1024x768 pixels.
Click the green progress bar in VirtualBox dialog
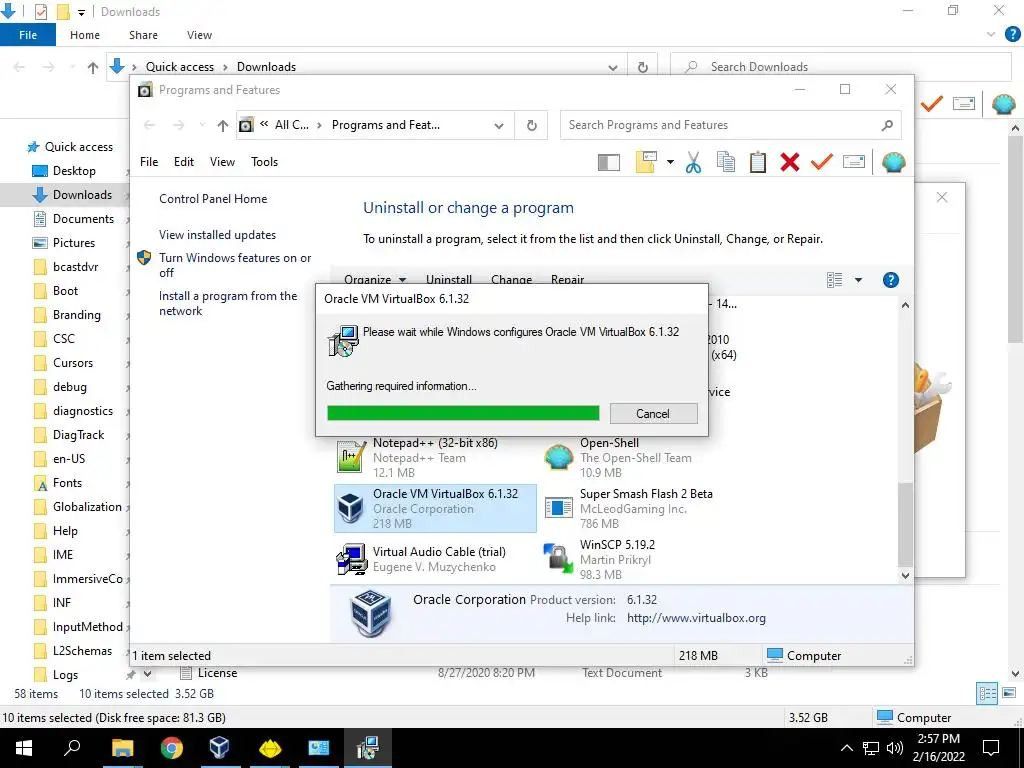(463, 413)
